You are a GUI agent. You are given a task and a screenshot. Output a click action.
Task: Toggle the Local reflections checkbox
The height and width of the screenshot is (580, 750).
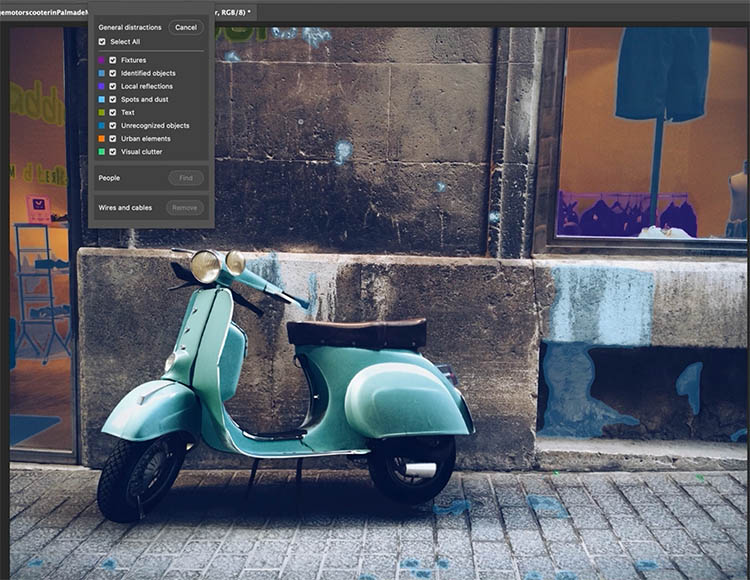click(x=113, y=86)
